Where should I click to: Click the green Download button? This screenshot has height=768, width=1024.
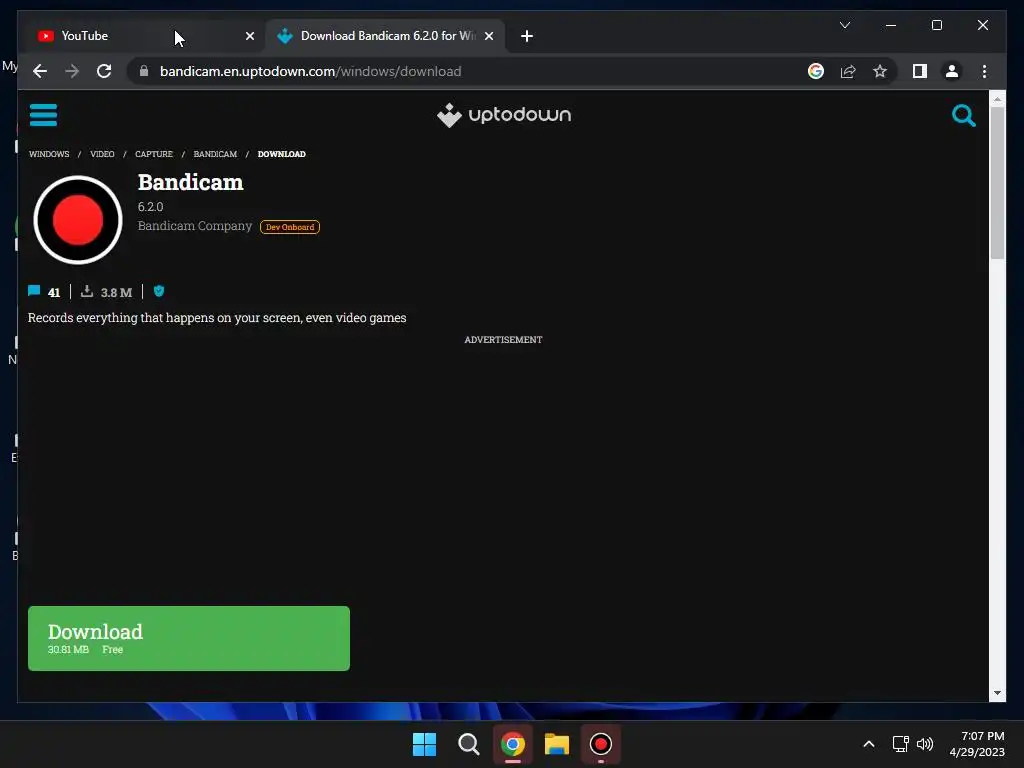(x=189, y=638)
